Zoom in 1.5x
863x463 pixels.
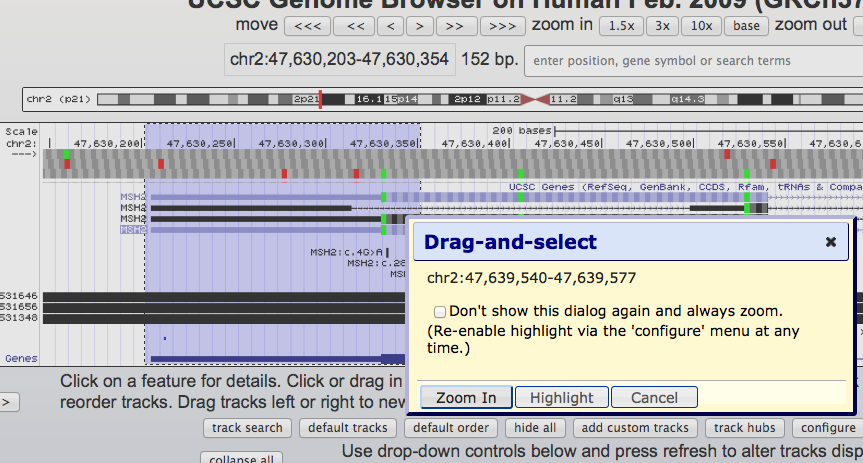pos(621,26)
